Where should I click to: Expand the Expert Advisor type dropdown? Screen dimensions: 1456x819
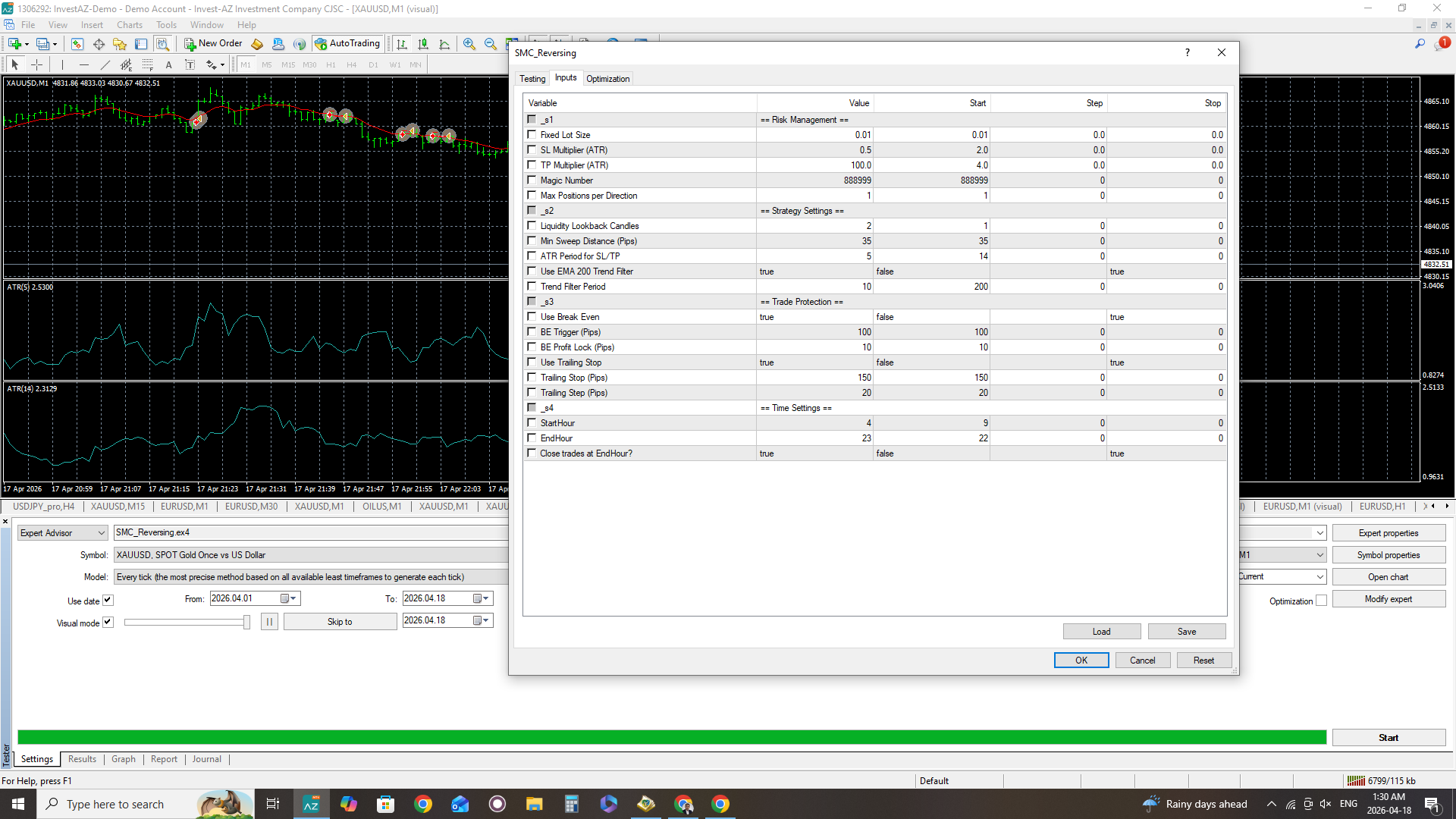click(101, 533)
